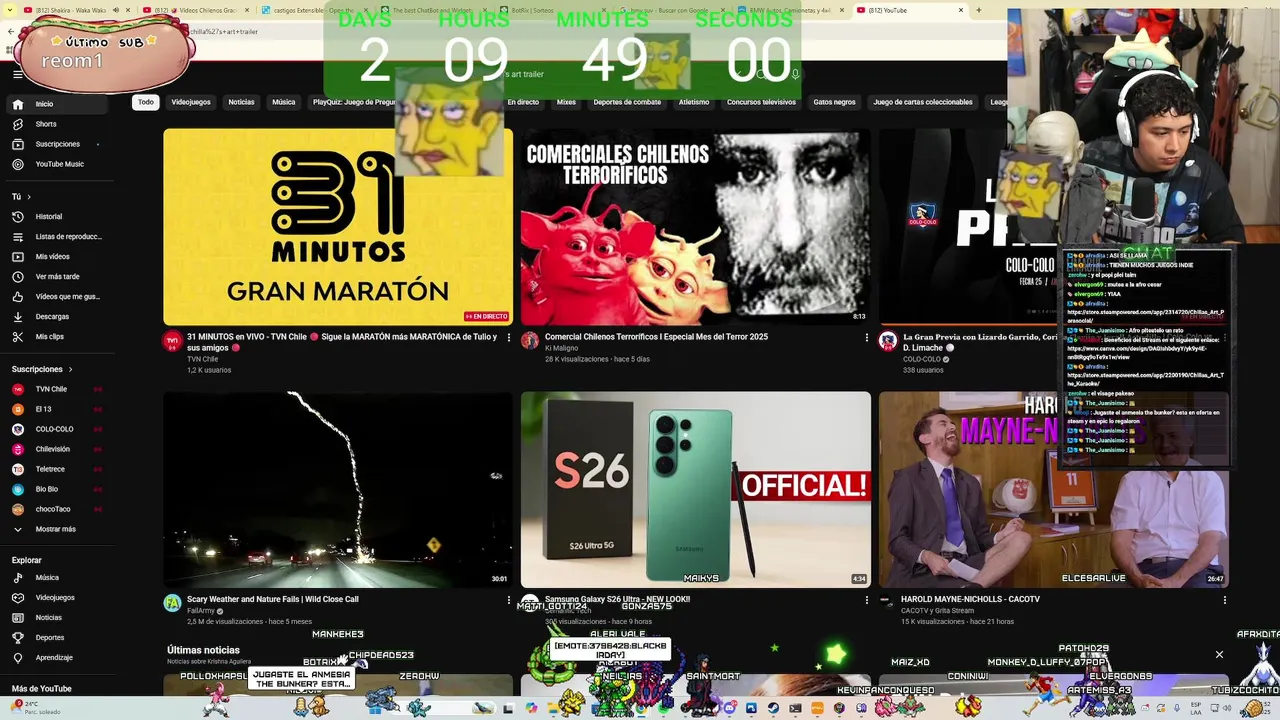Click FailArmy avatar under Scary Weather video
This screenshot has height=720, width=1280.
172,603
